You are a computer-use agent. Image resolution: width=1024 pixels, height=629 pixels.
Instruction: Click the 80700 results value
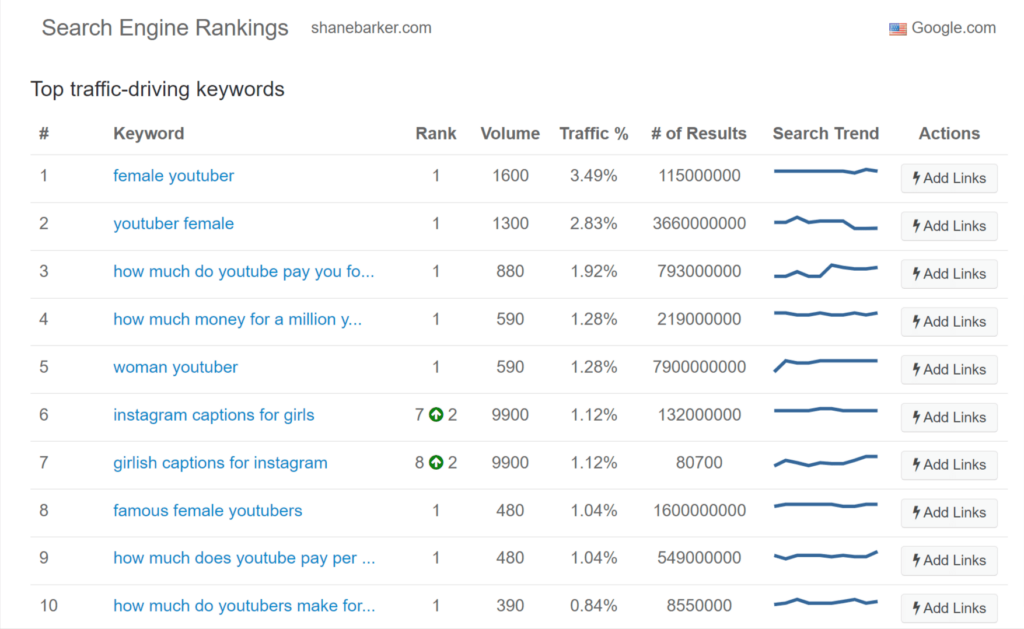(699, 462)
